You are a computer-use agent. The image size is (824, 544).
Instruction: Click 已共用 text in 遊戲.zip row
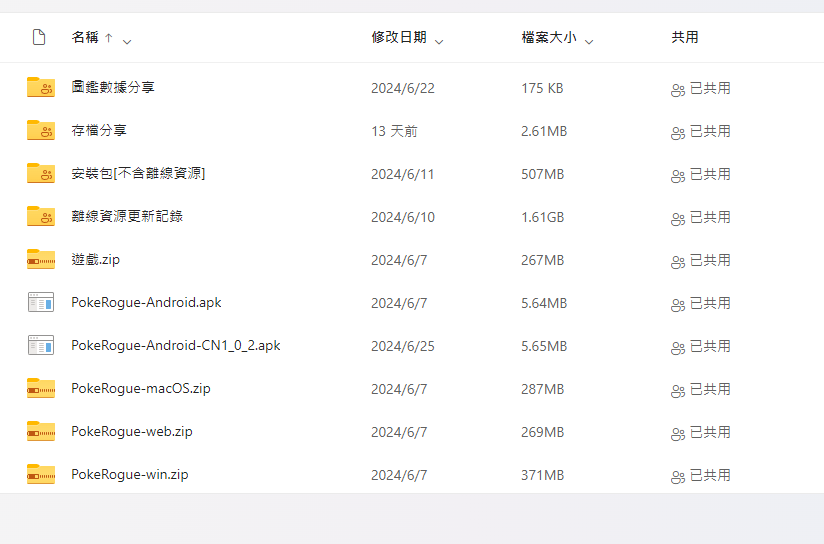710,260
